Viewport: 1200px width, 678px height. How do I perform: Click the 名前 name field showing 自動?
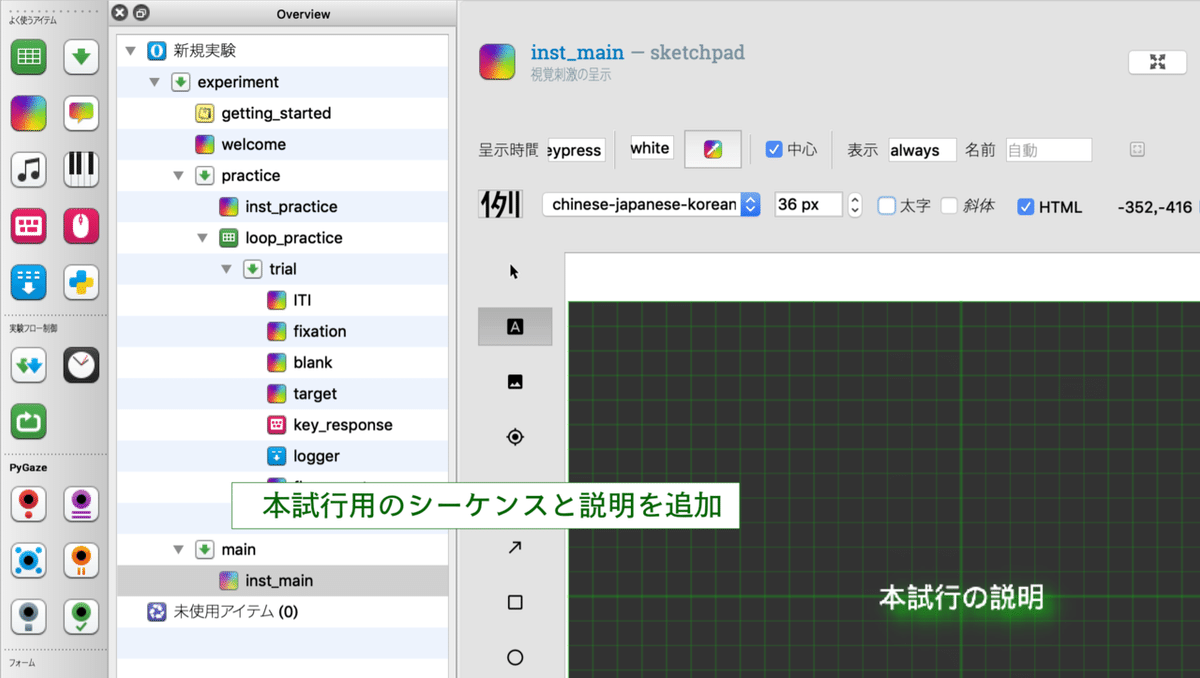(1049, 150)
